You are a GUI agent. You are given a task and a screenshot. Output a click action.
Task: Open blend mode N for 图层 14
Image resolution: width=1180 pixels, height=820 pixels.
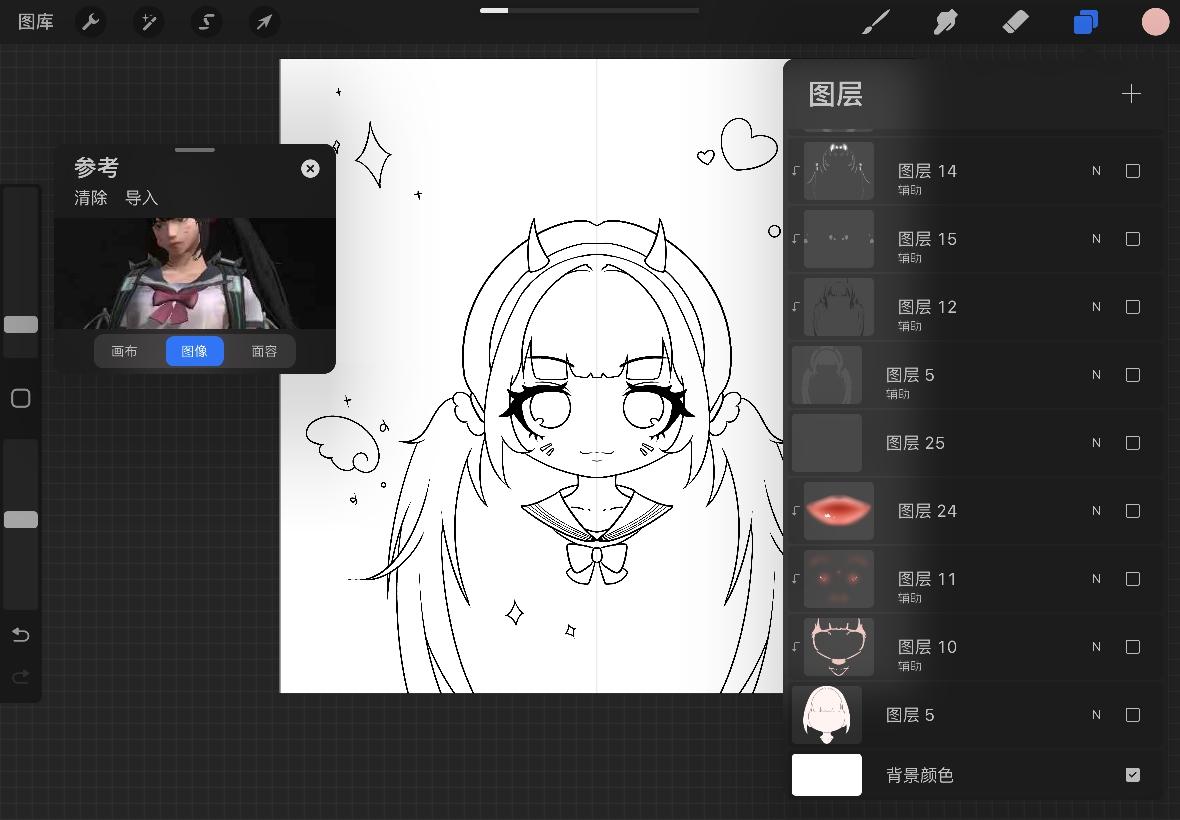1096,171
